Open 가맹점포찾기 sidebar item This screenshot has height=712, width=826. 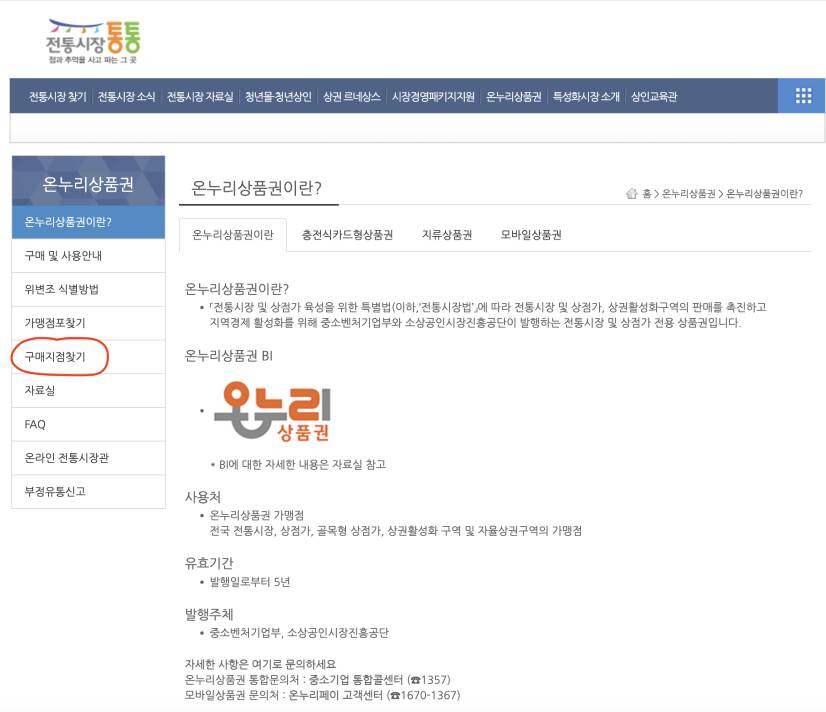pyautogui.click(x=88, y=323)
